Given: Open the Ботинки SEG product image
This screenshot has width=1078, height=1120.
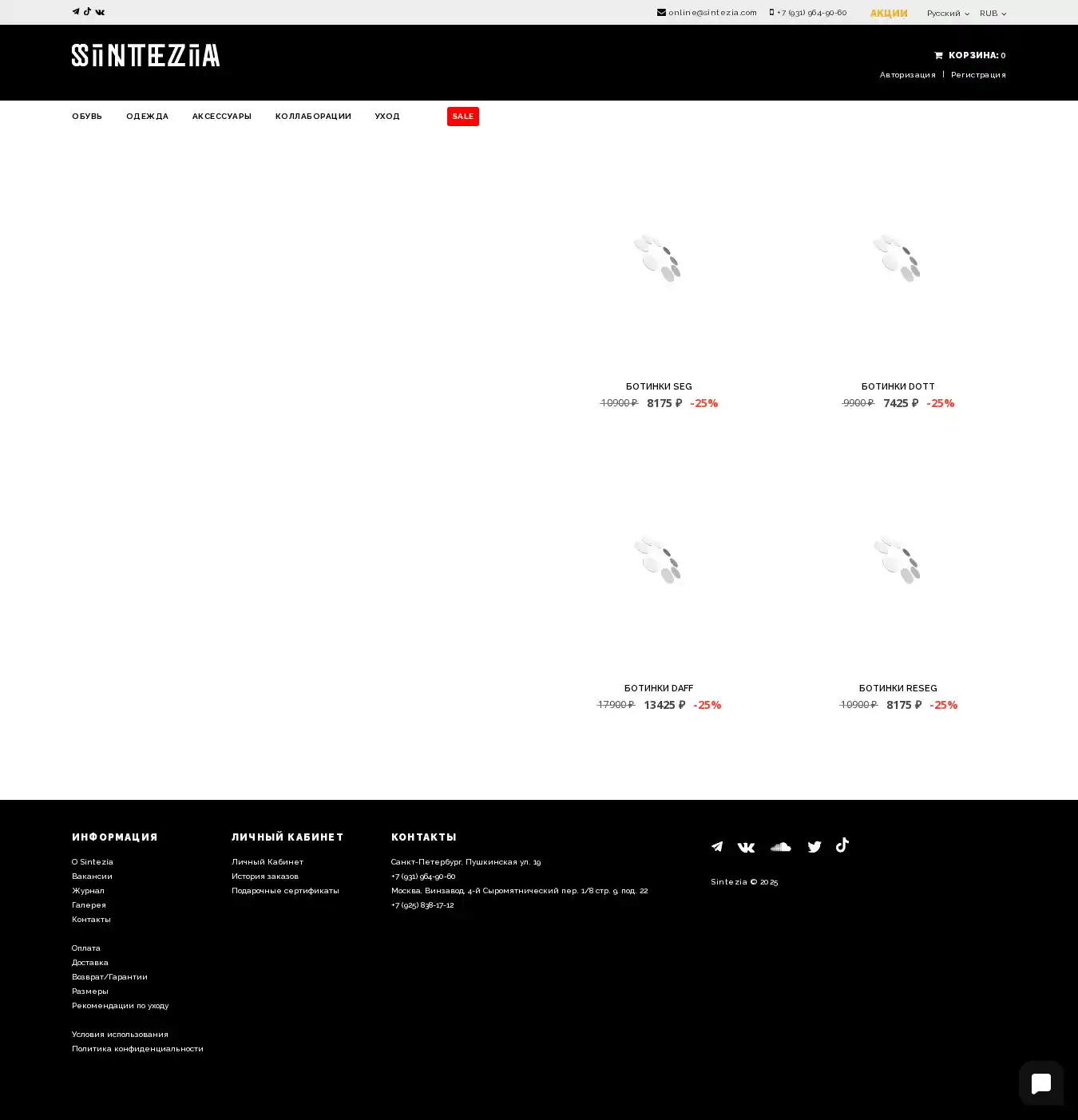Looking at the screenshot, I should (658, 259).
